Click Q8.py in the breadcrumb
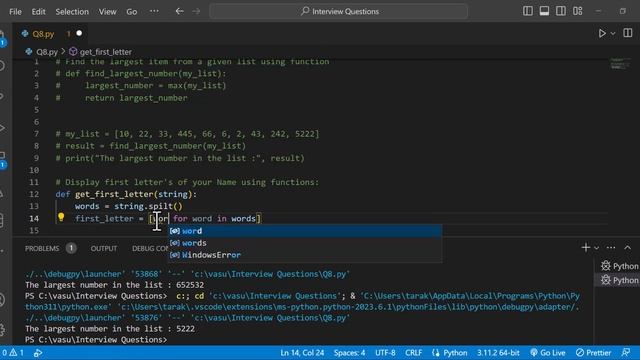Viewport: 640px width, 360px height. coord(47,52)
